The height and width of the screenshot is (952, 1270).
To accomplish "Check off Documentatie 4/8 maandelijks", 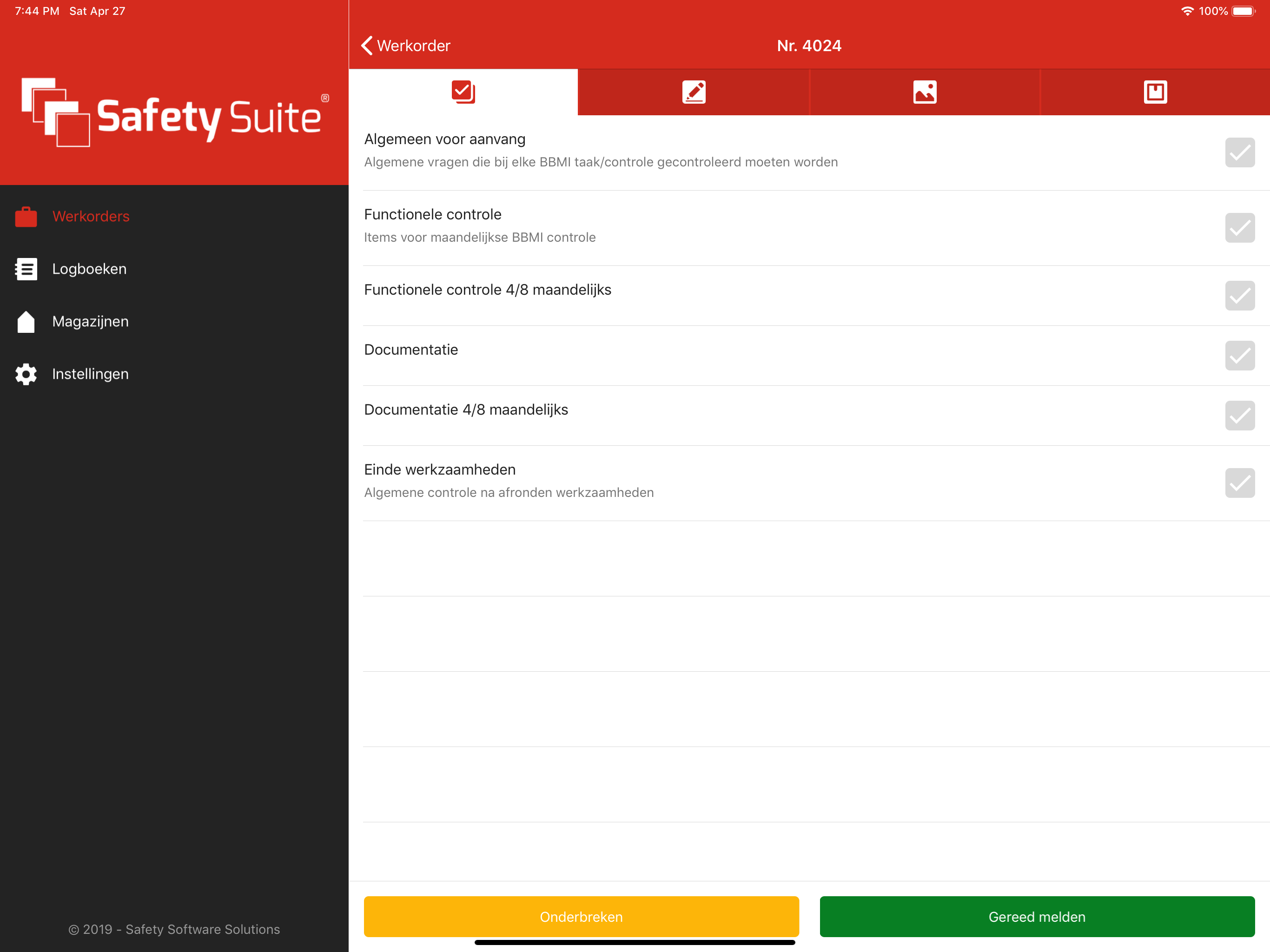I will tap(1240, 415).
